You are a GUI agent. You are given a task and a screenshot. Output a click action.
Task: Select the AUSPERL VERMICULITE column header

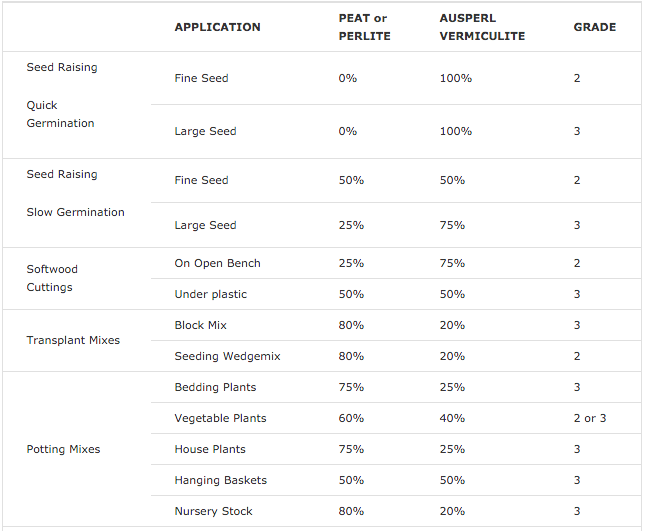coord(482,27)
